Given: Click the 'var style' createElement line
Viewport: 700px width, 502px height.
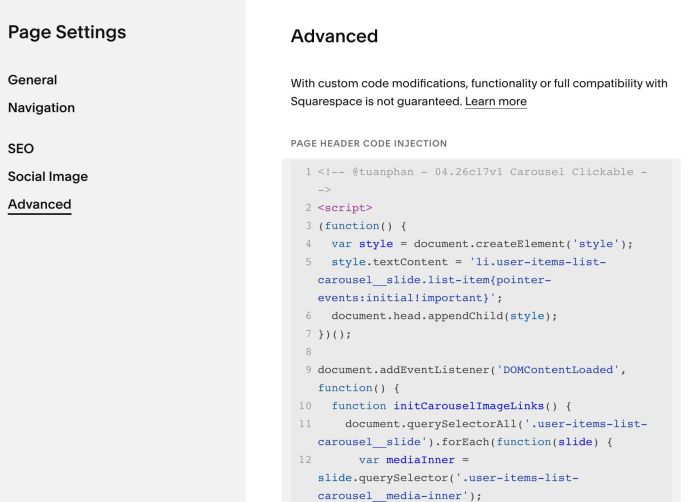Looking at the screenshot, I should coord(482,244).
